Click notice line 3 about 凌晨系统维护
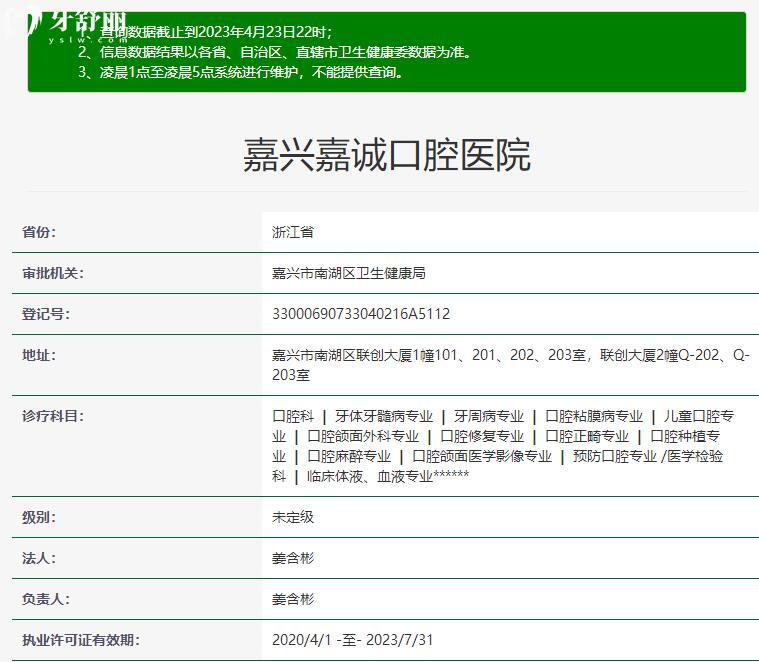 (x=241, y=73)
